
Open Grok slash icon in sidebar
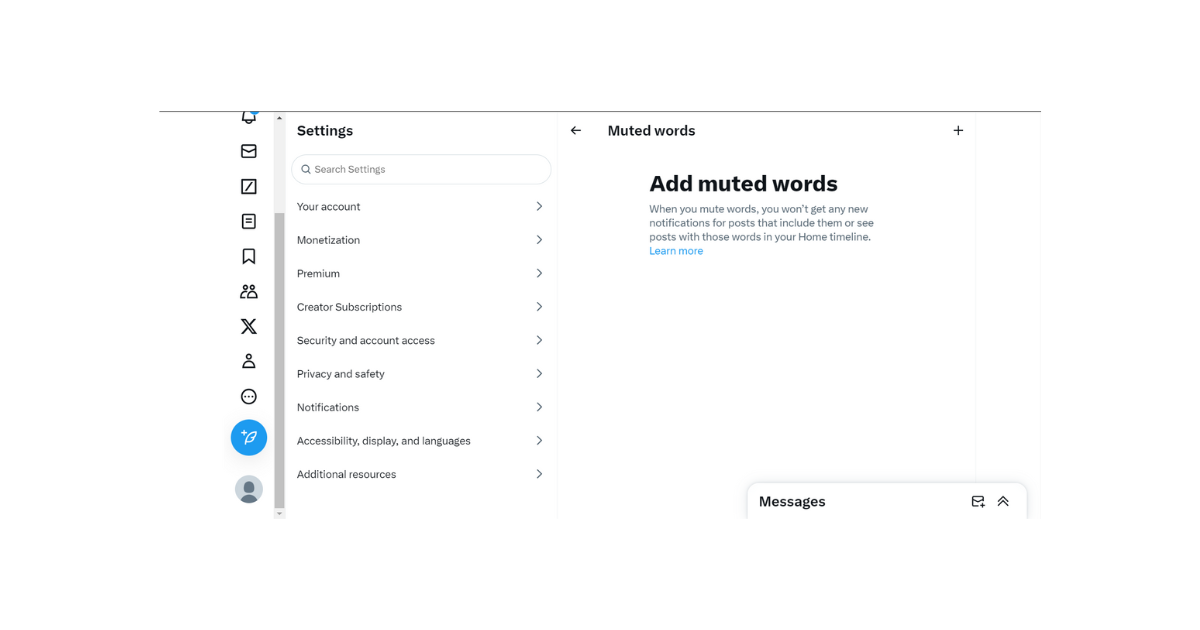(x=249, y=186)
